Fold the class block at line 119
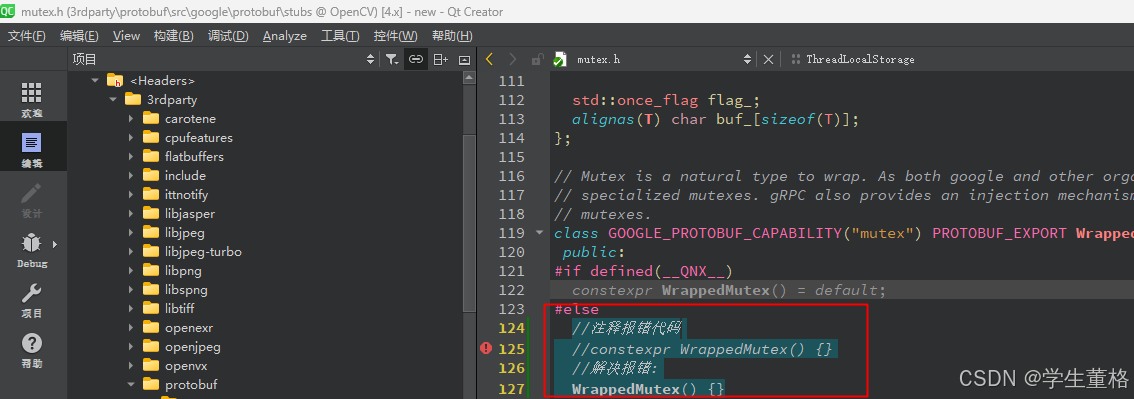 tap(539, 232)
